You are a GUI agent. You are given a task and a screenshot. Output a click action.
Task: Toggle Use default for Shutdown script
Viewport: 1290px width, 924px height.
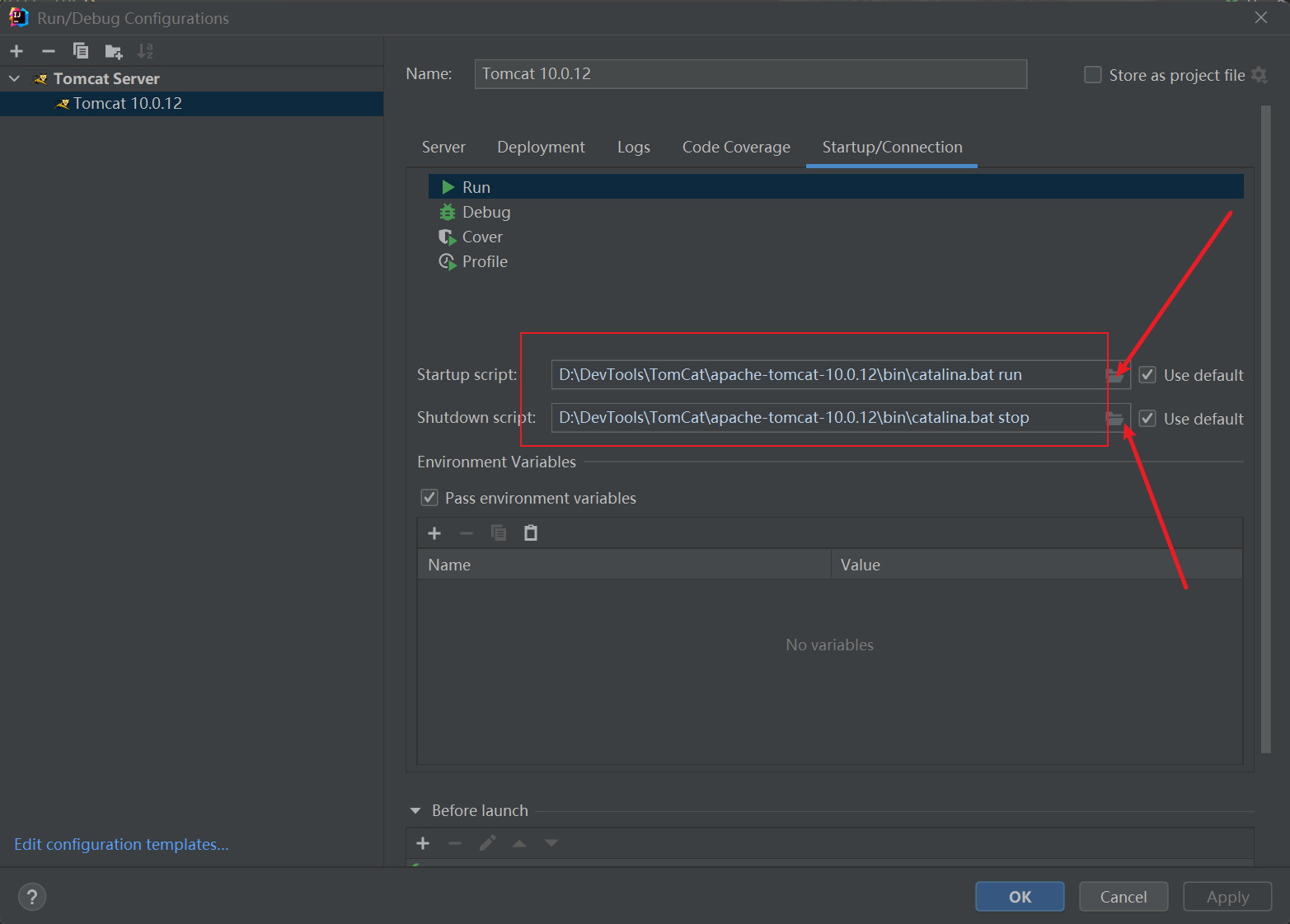tap(1147, 418)
